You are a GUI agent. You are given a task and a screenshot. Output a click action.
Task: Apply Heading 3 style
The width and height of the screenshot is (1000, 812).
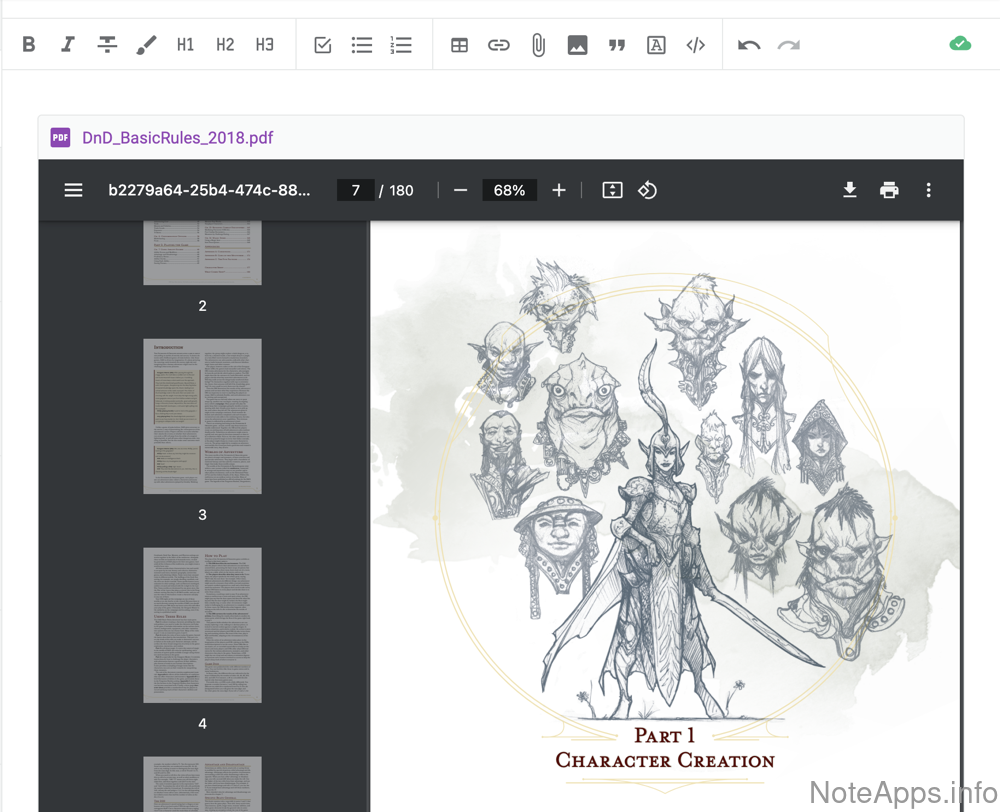(x=264, y=45)
